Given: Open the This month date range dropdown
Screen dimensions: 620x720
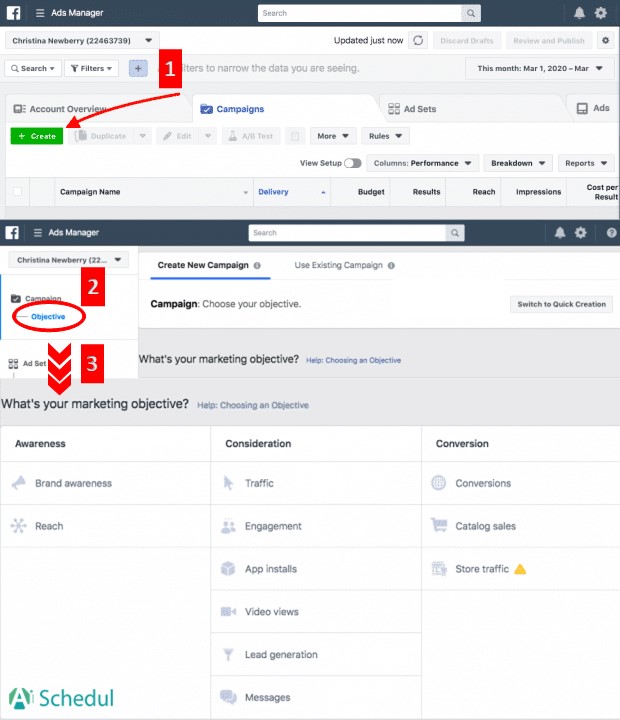Looking at the screenshot, I should [540, 68].
